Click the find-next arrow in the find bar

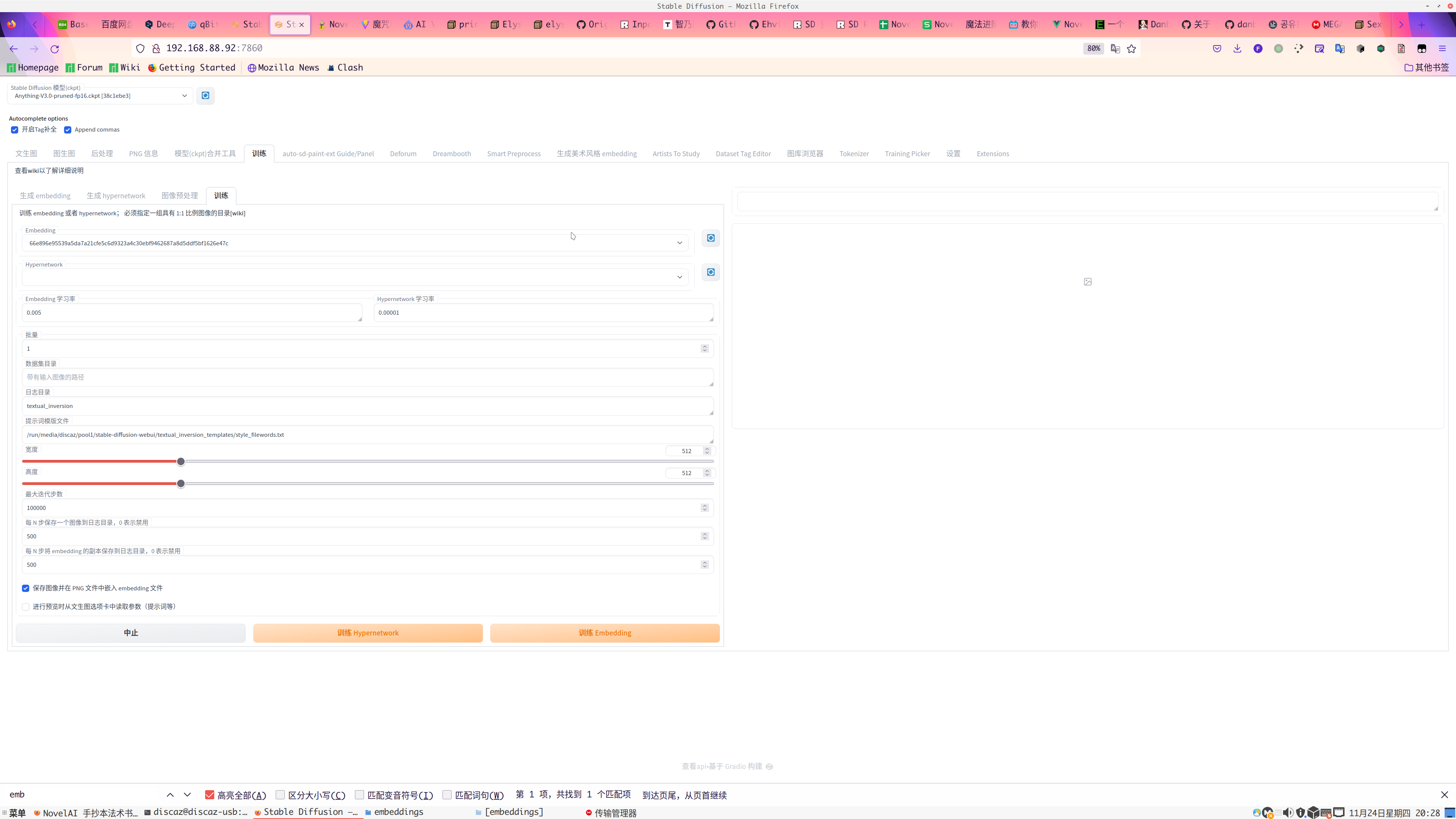187,794
